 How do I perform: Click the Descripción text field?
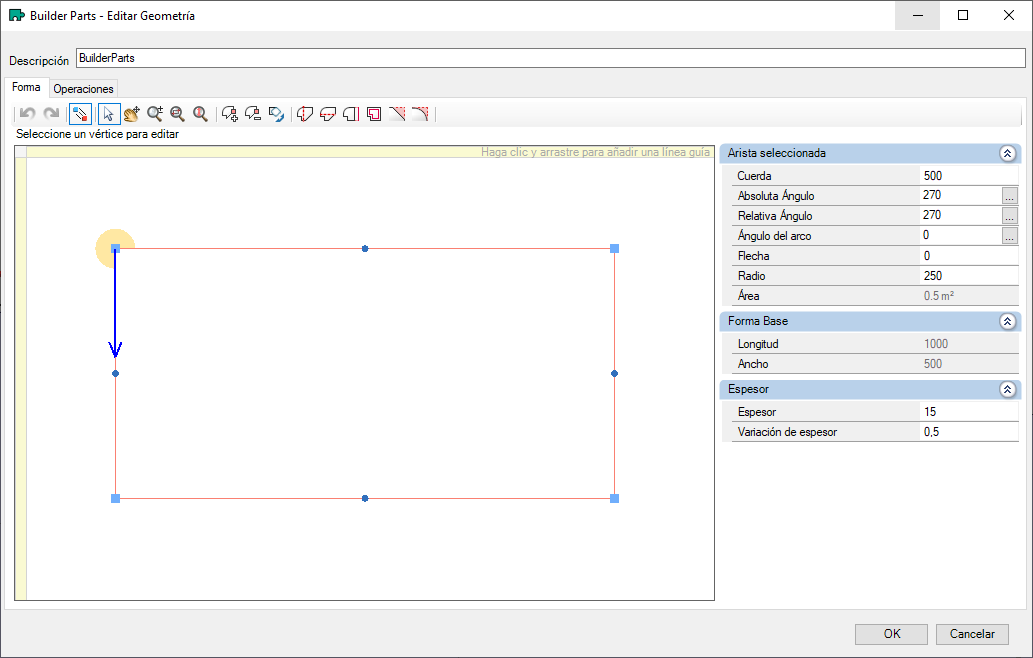(551, 58)
